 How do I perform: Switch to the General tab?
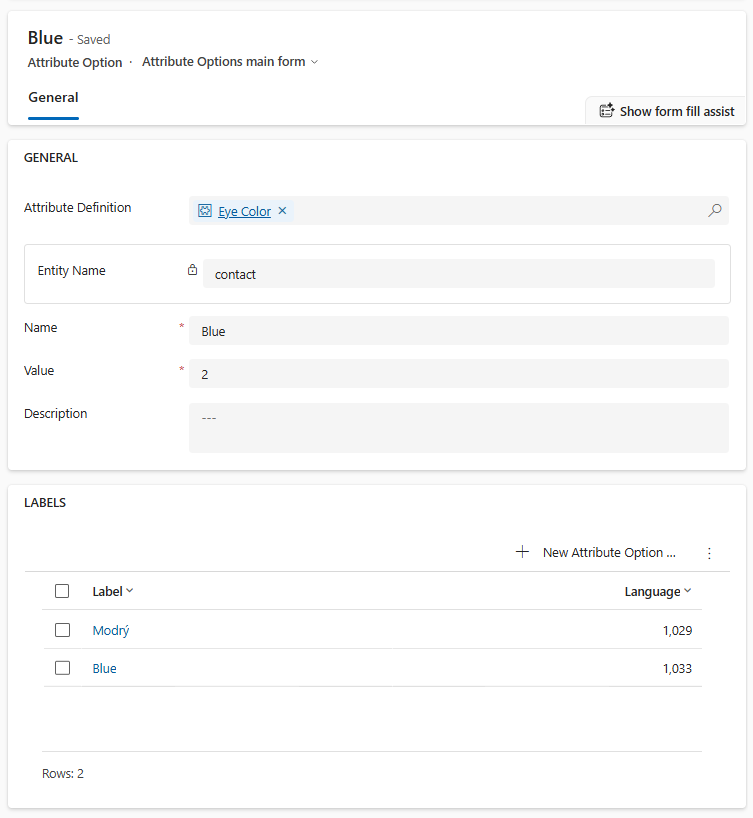tap(53, 98)
